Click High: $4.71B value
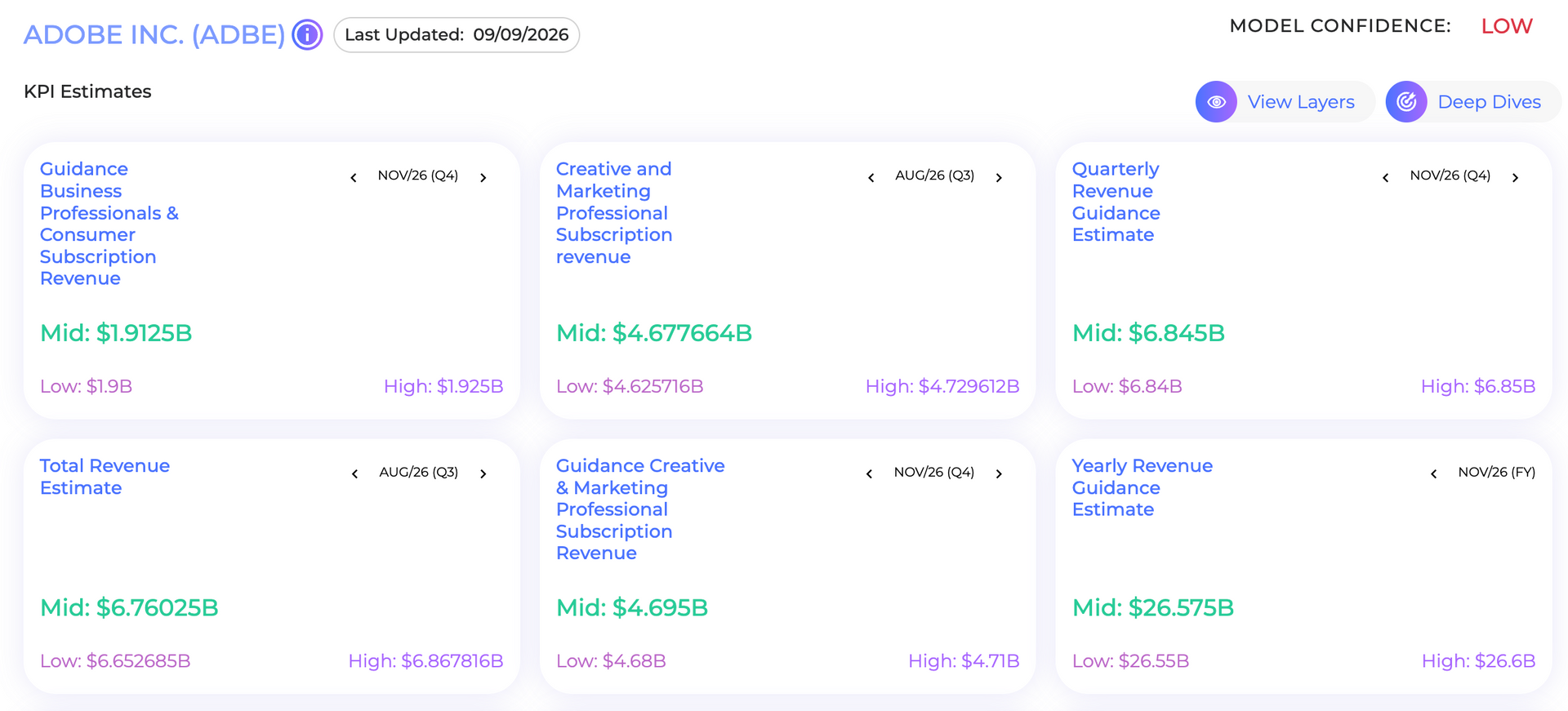The width and height of the screenshot is (1568, 711). coord(964,661)
